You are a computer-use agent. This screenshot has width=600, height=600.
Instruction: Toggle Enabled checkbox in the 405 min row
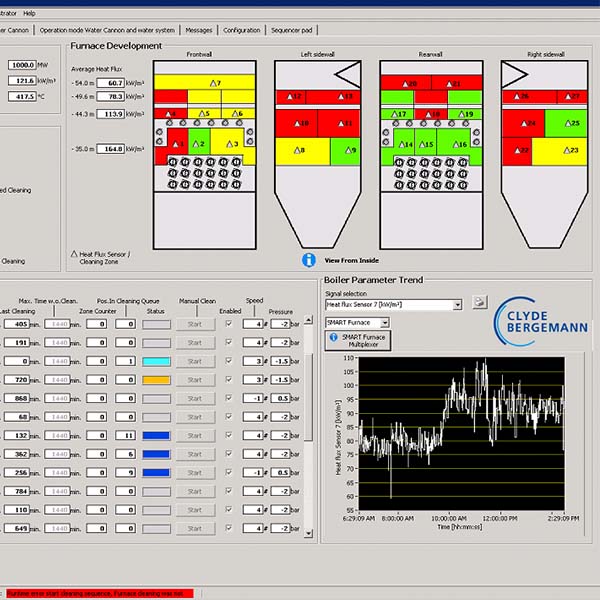pyautogui.click(x=229, y=324)
